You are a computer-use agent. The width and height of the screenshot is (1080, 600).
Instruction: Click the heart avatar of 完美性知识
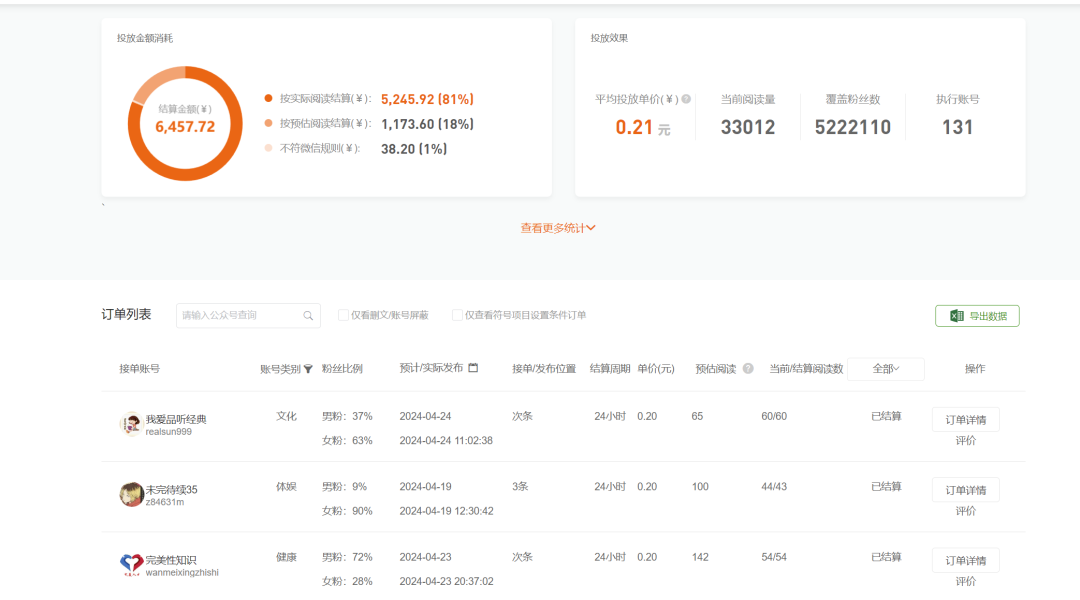pos(131,565)
